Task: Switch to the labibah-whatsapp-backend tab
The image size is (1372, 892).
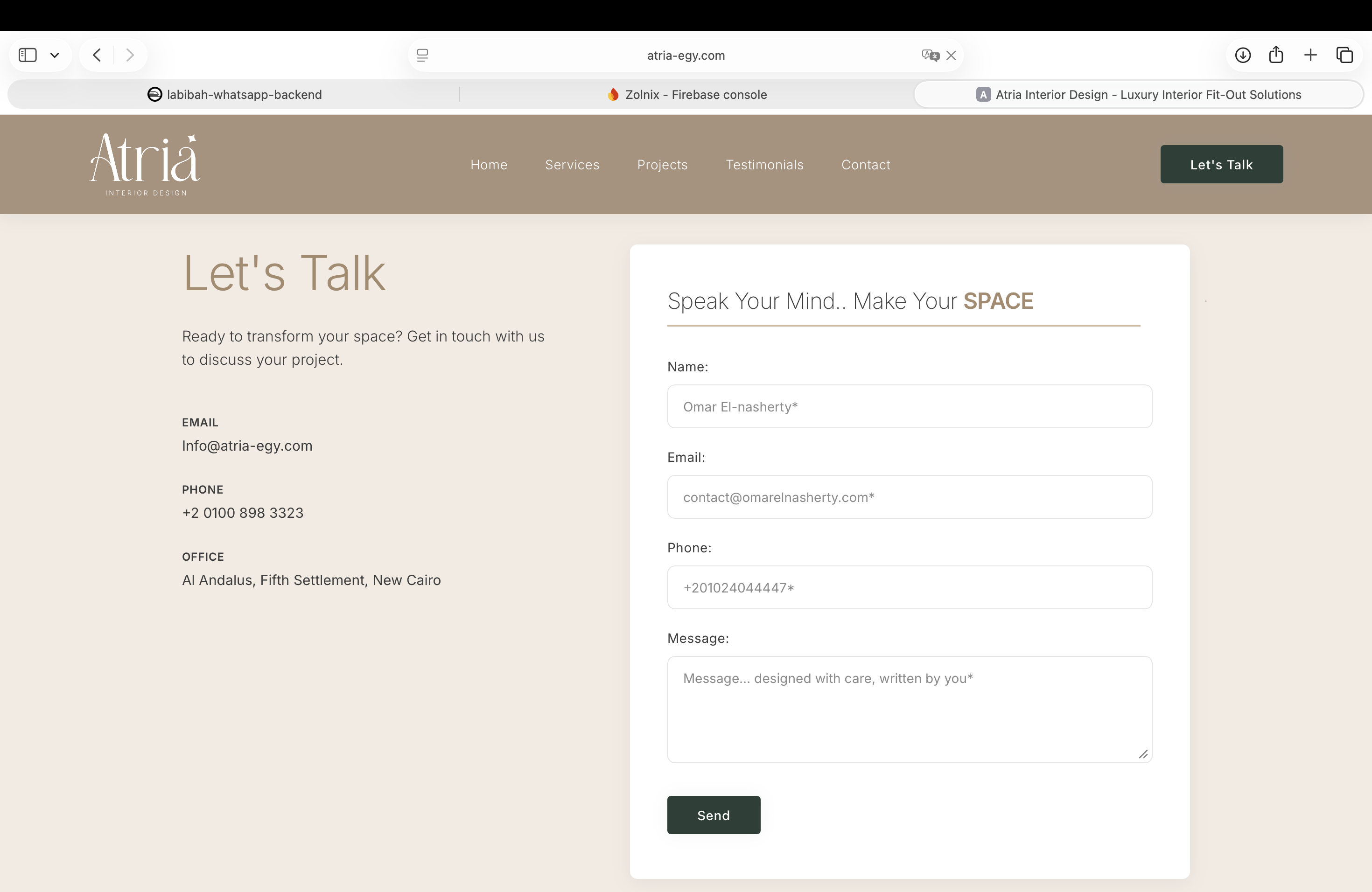Action: [x=233, y=95]
